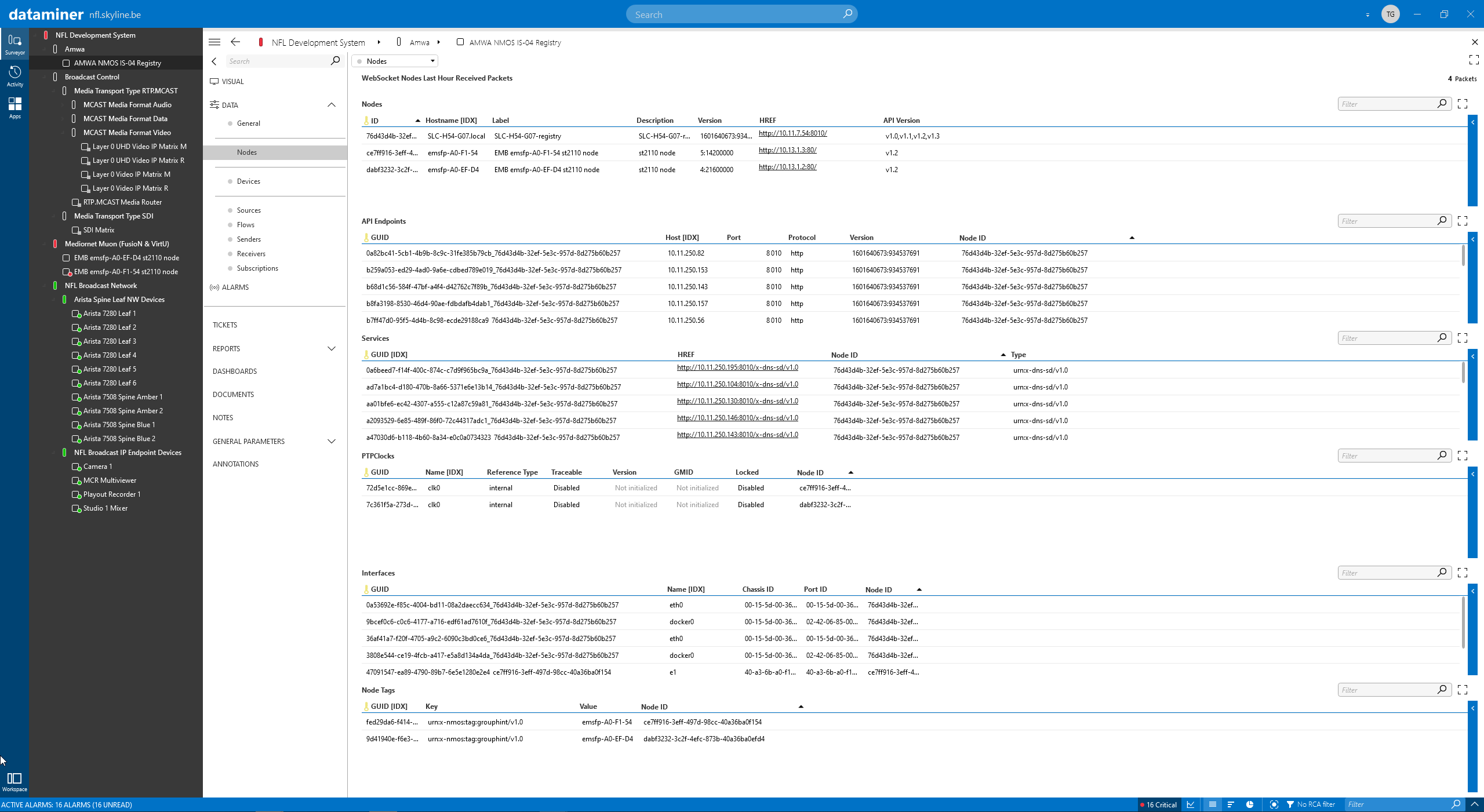The image size is (1484, 812).
Task: Select the Subscriptions data page
Action: (x=257, y=268)
